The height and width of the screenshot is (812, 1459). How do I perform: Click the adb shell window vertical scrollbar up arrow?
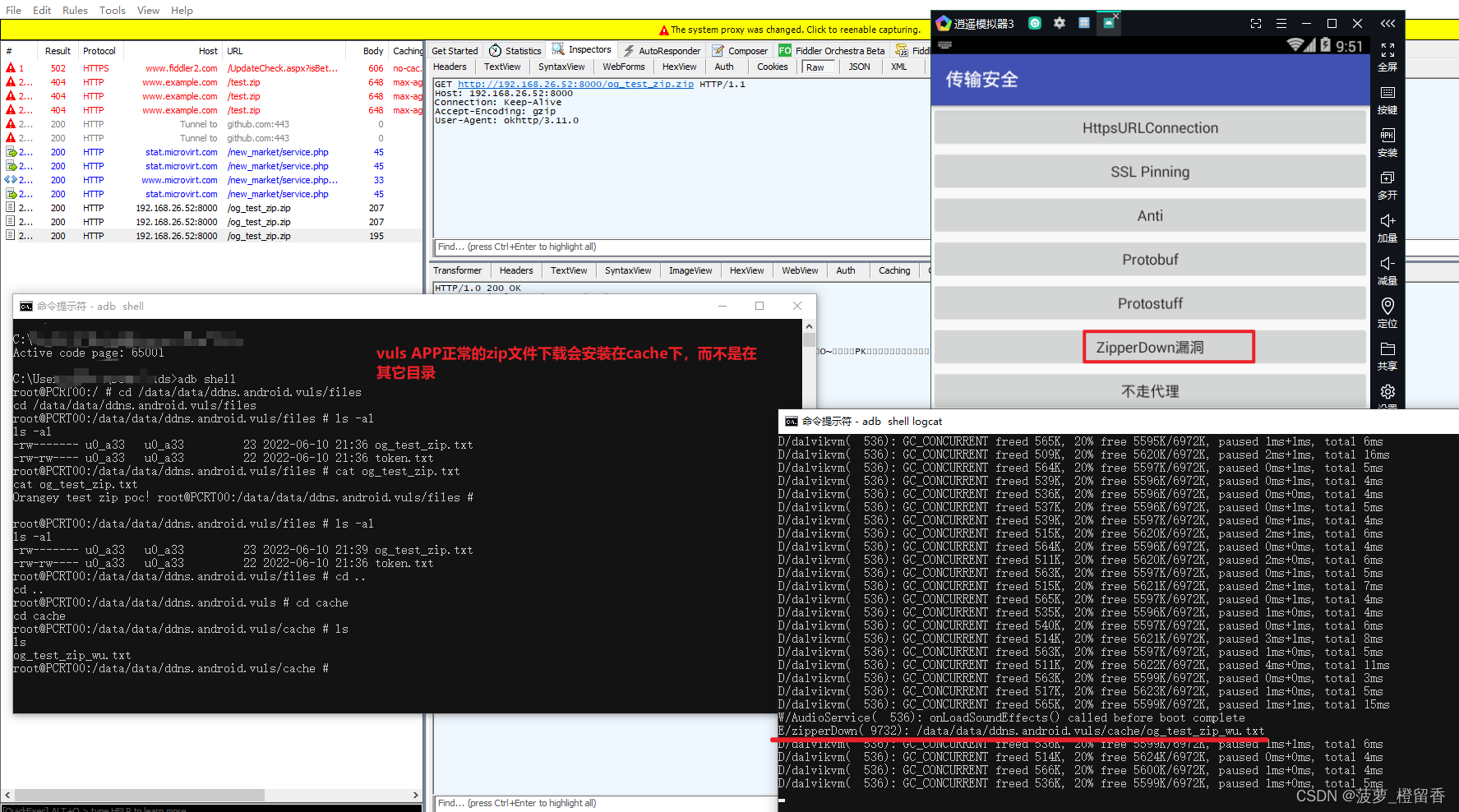(809, 325)
